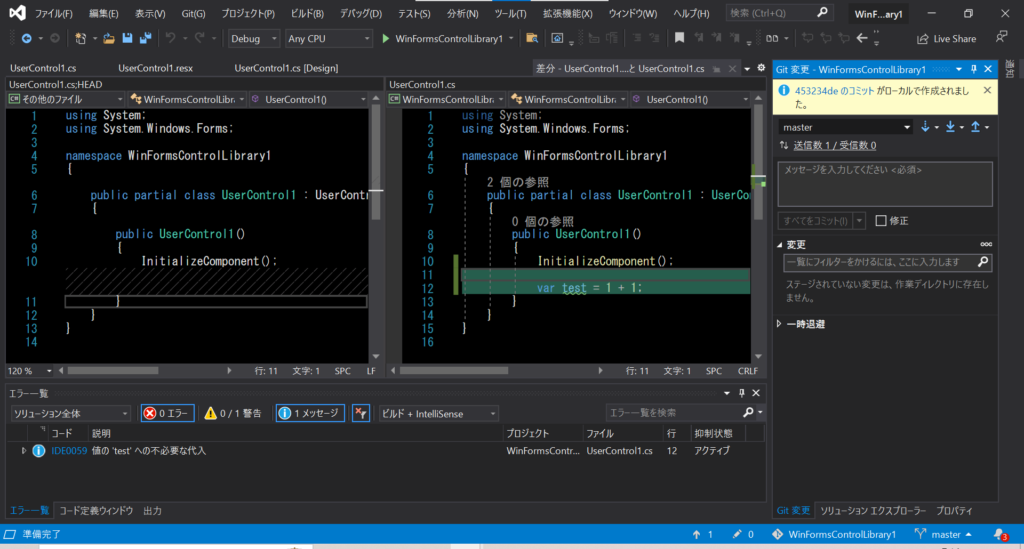1024x549 pixels.
Task: Click the backward navigation arrow near Live Share
Action: pyautogui.click(x=862, y=39)
